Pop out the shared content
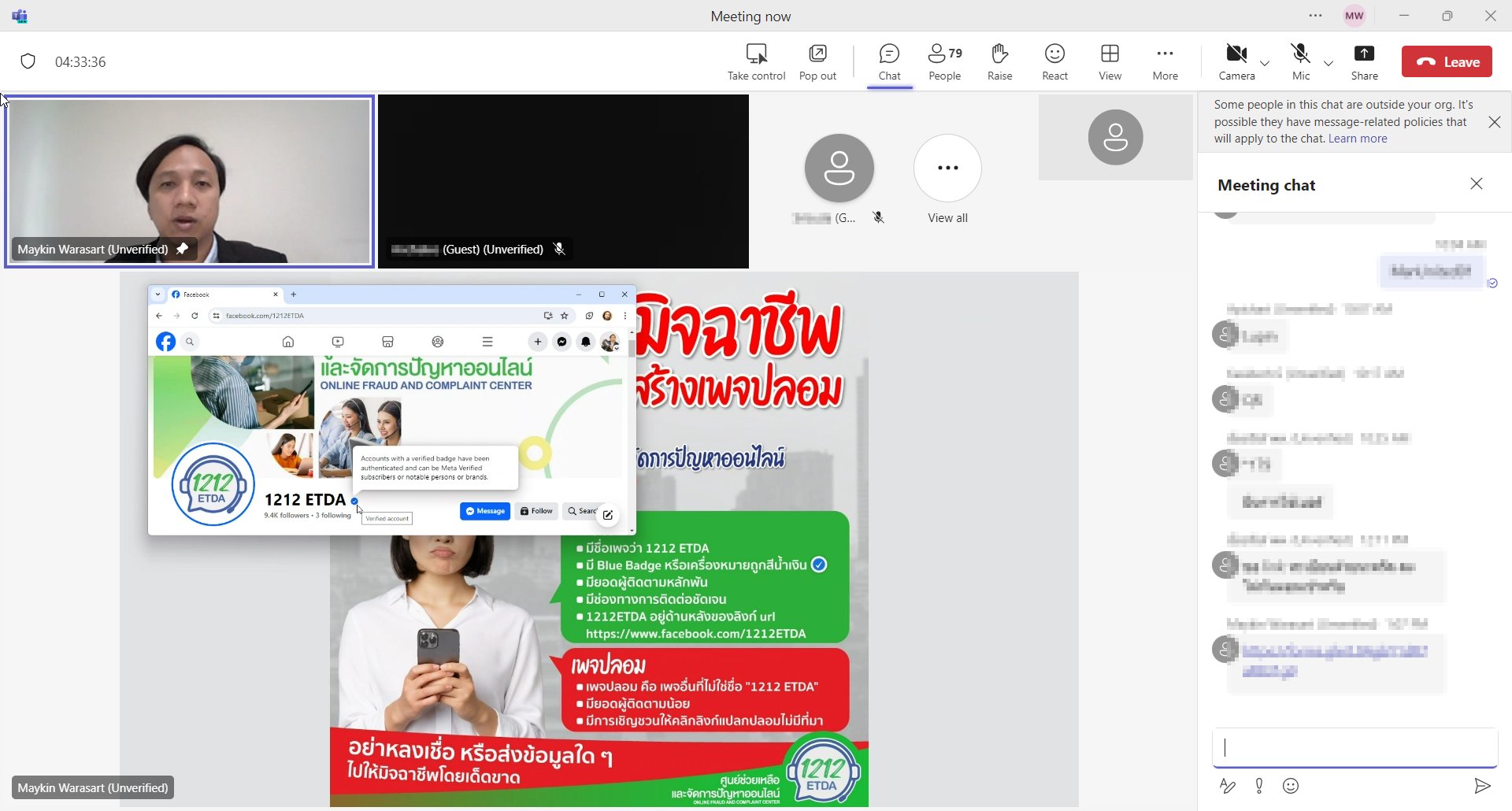 tap(817, 62)
